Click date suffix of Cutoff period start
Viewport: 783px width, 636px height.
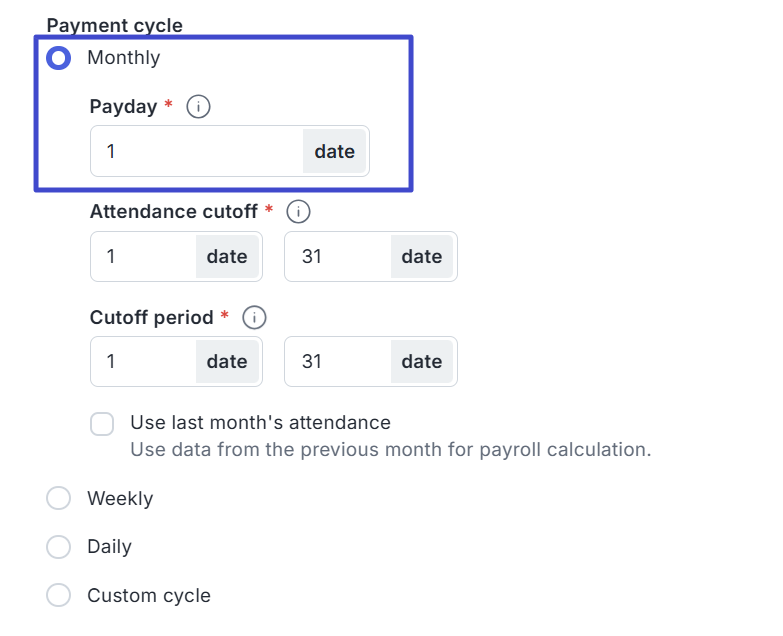227,361
